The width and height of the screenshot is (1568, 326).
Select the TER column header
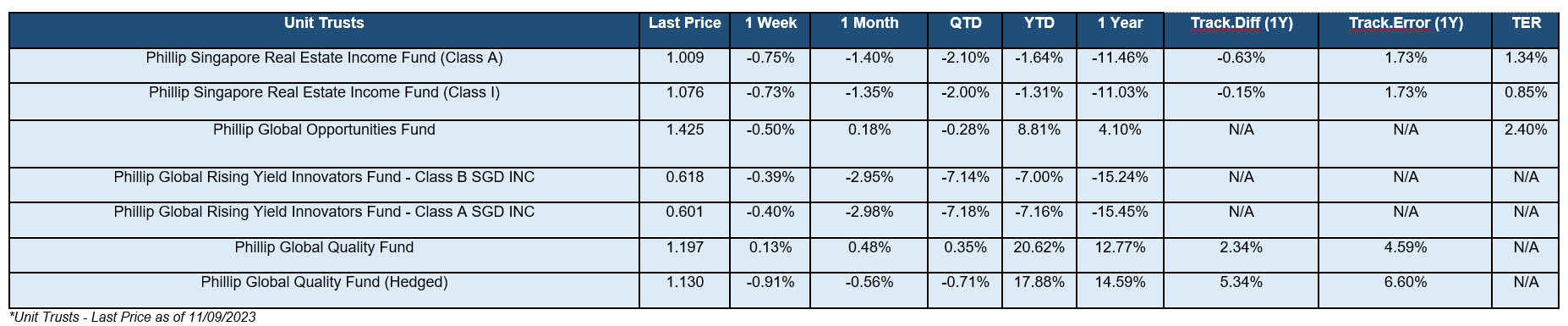[x=1527, y=24]
